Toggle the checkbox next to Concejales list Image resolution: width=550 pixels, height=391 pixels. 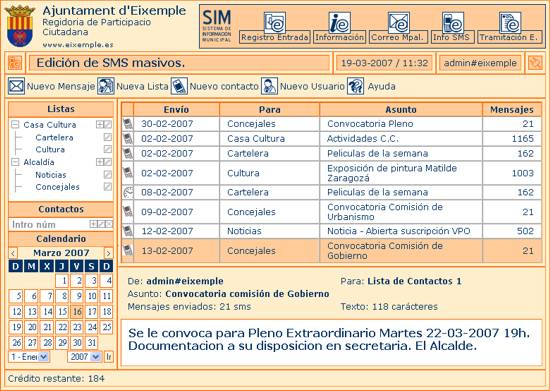108,187
